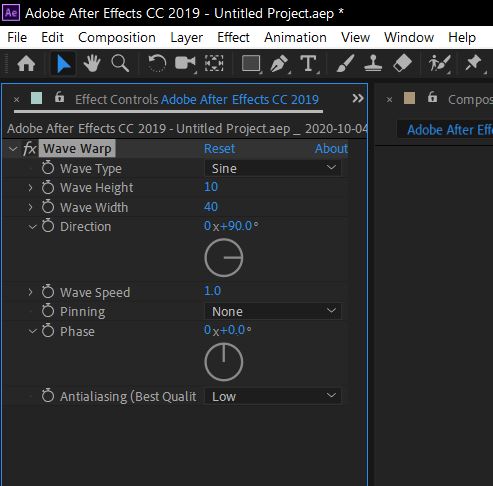This screenshot has width=493, height=486.
Task: Toggle the fx switch for Wave Warp
Action: (30, 148)
